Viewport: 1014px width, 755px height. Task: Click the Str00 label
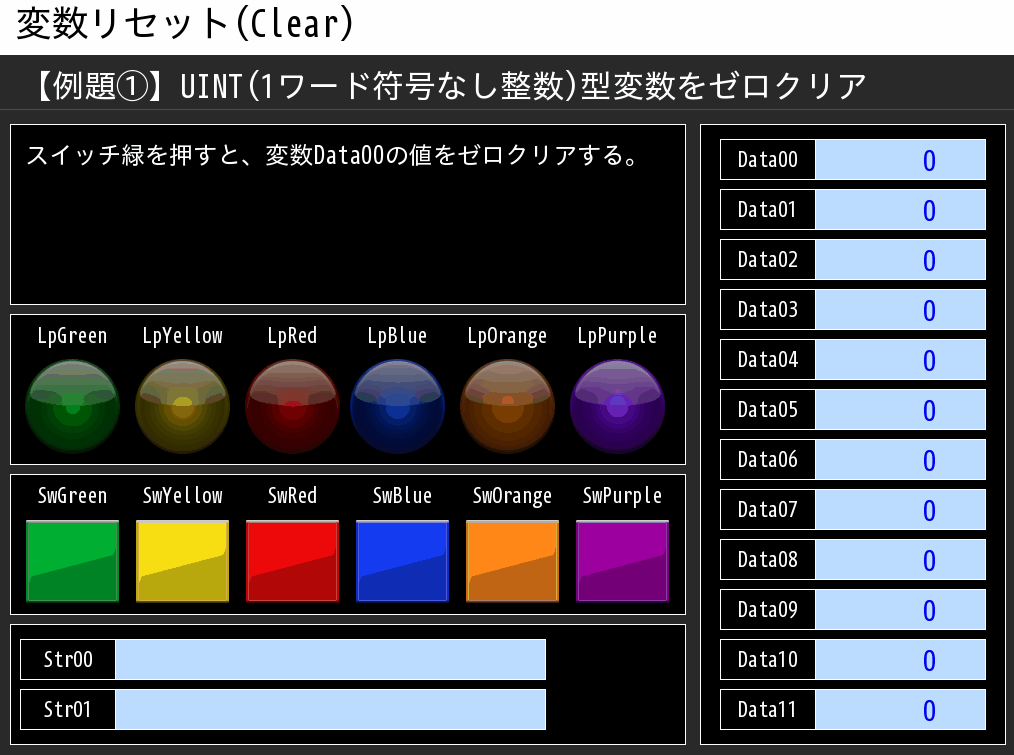(x=68, y=659)
